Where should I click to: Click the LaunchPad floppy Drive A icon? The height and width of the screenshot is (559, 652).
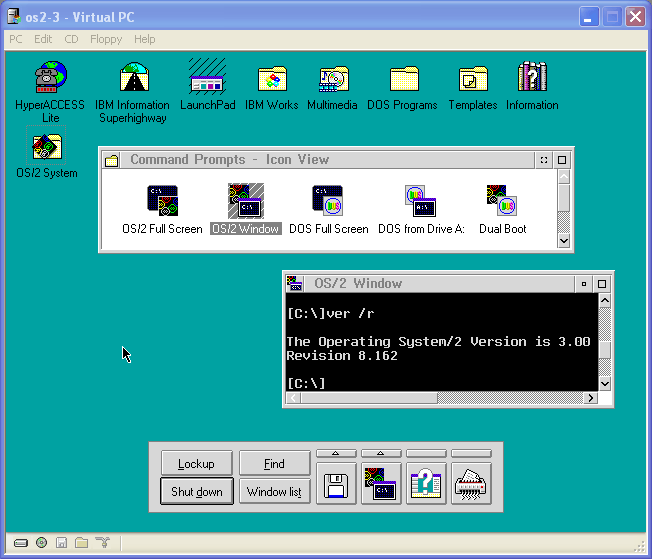click(336, 484)
